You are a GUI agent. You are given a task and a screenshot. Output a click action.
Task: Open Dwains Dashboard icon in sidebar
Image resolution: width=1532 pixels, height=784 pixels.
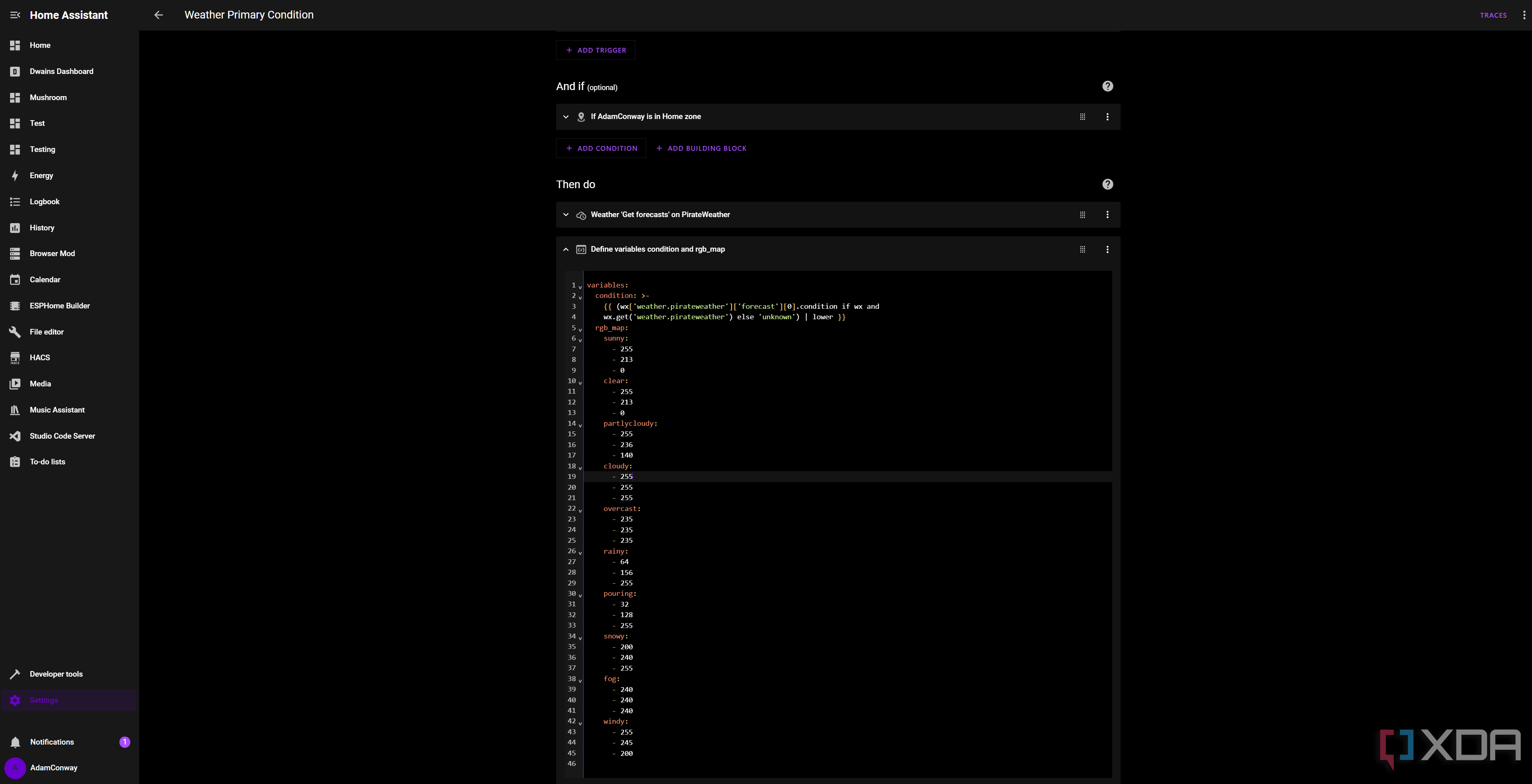pos(15,72)
